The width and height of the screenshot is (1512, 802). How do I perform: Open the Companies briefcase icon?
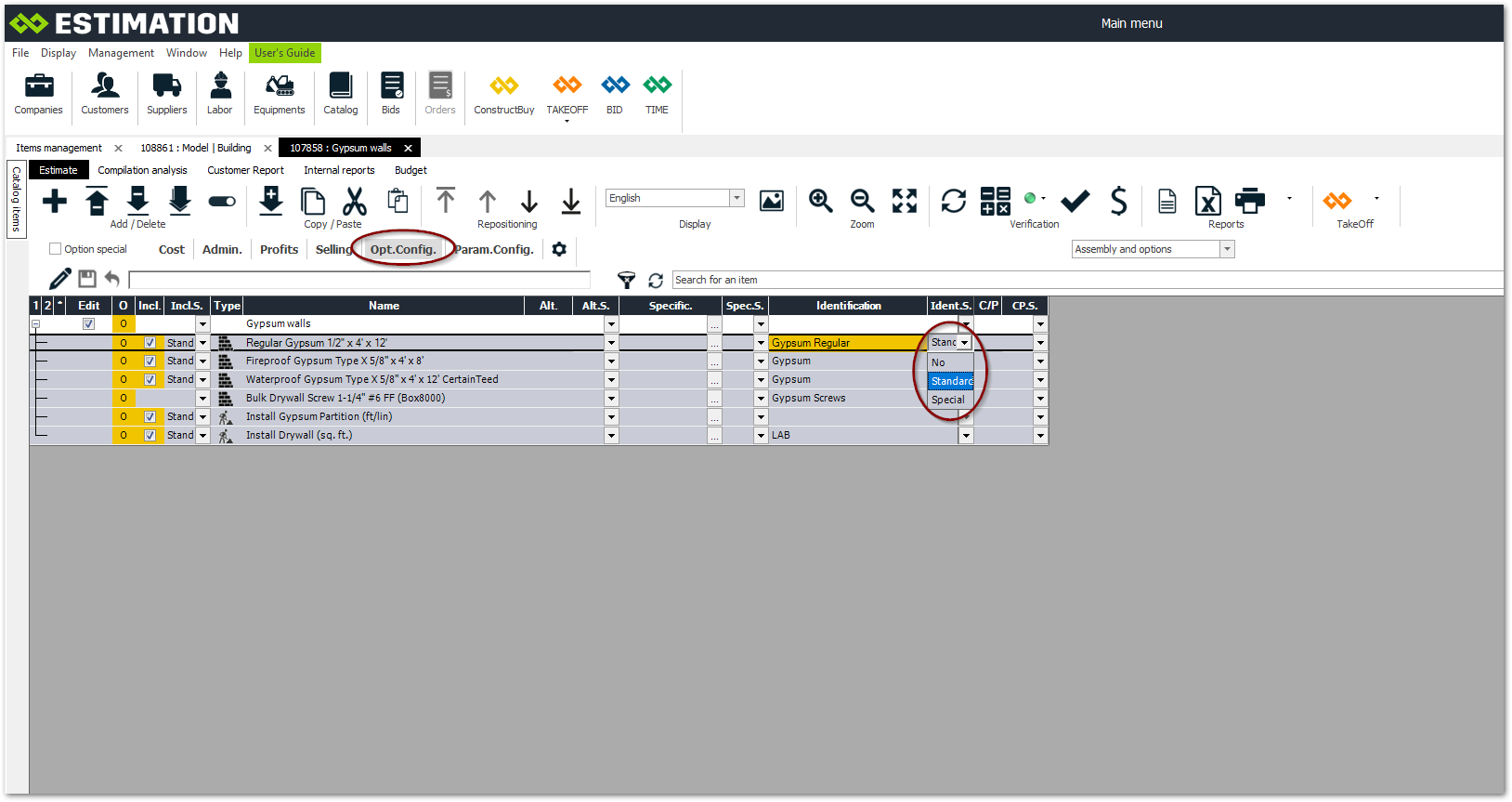tap(38, 86)
